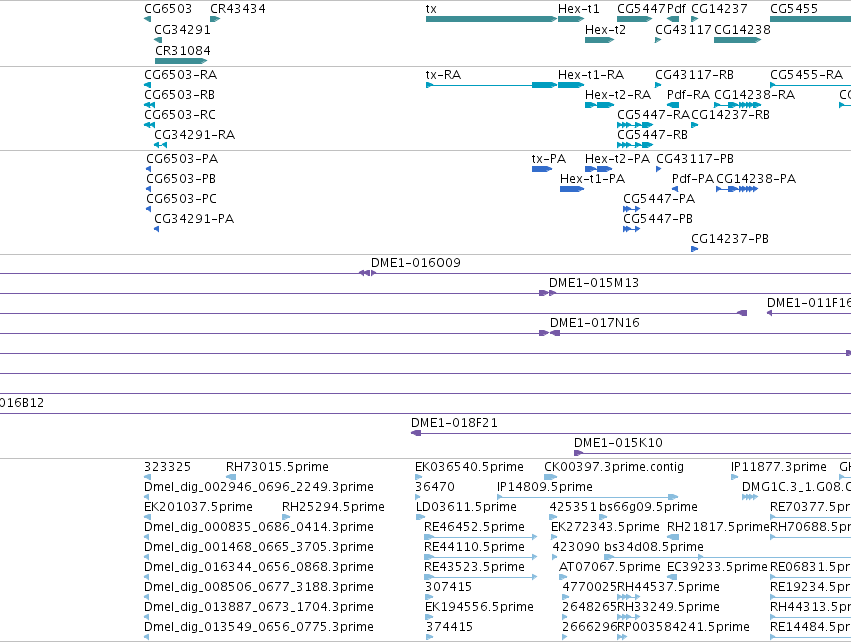
Task: Click the bs66g09.5prime EST label
Action: coord(649,507)
